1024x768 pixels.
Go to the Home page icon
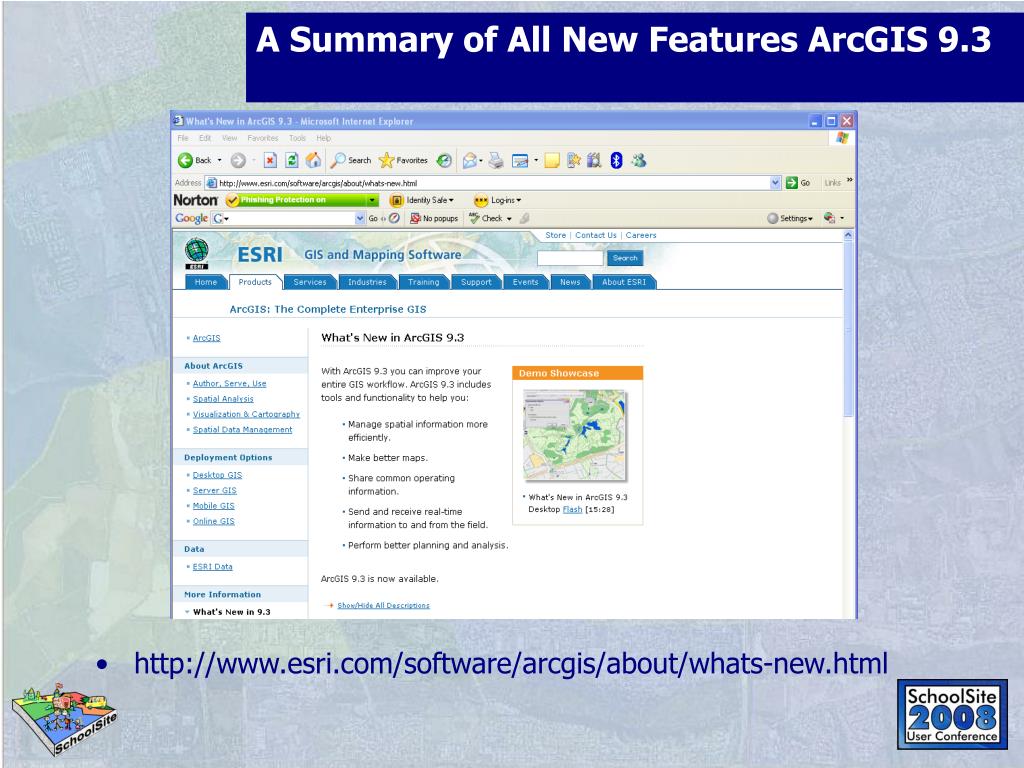coord(313,160)
